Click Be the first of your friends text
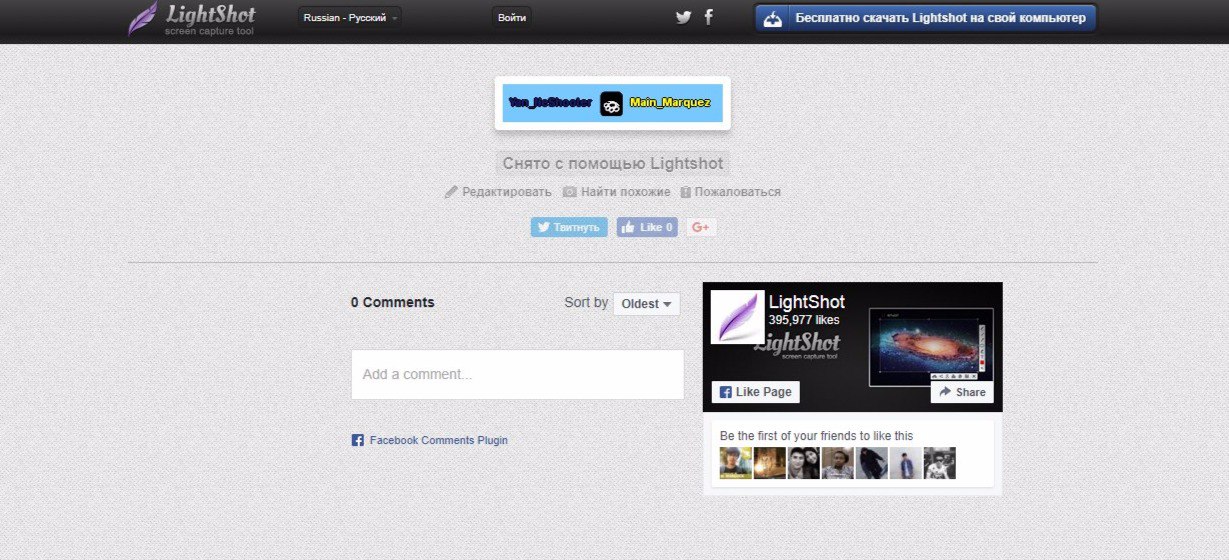Image resolution: width=1229 pixels, height=560 pixels. 816,436
